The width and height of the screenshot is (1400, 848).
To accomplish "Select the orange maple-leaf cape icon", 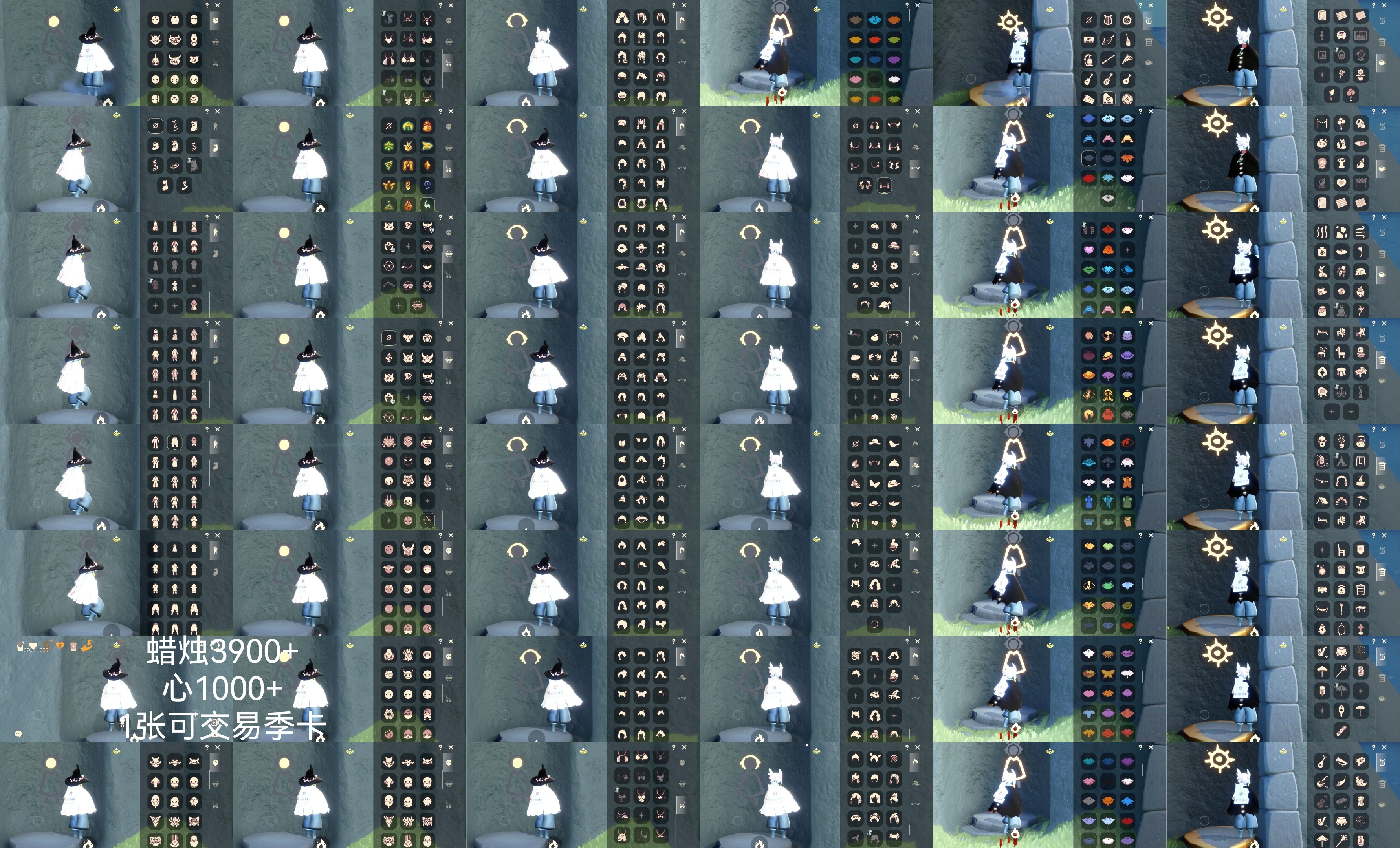I will [x=1127, y=159].
